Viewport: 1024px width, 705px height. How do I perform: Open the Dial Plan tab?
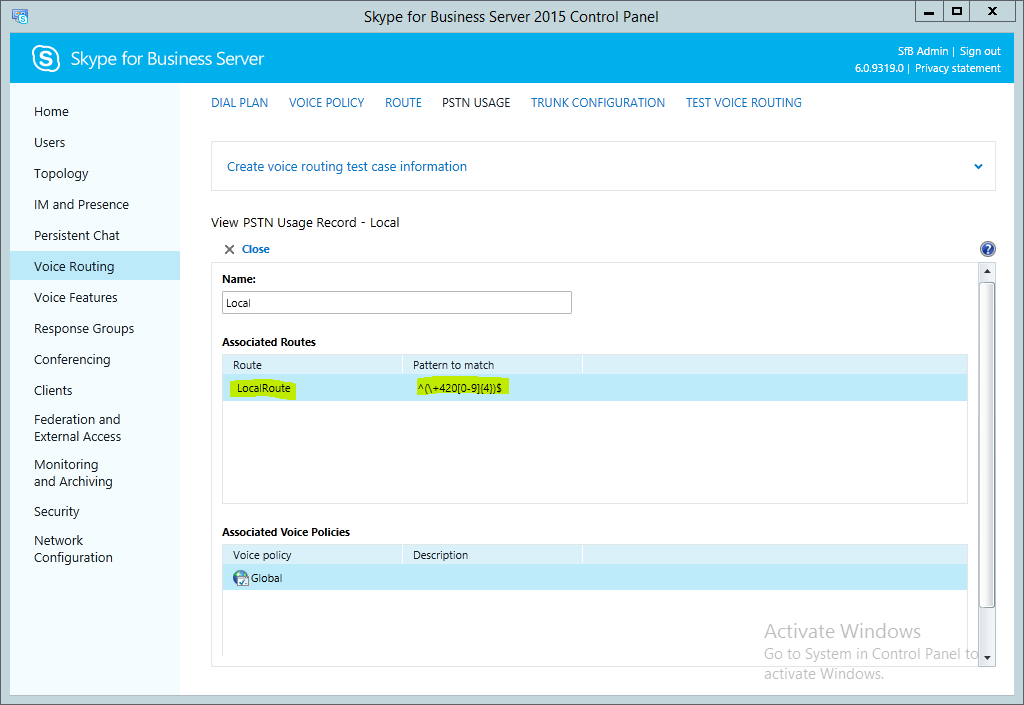click(239, 103)
